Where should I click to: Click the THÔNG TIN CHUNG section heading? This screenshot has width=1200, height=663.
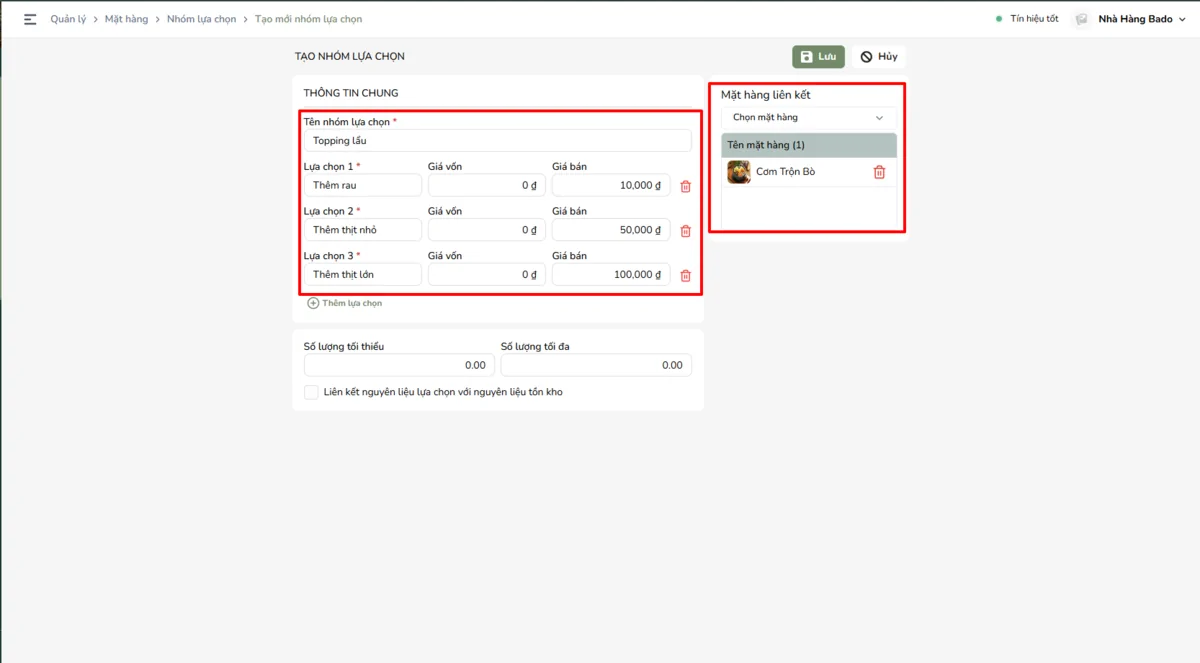[x=351, y=93]
